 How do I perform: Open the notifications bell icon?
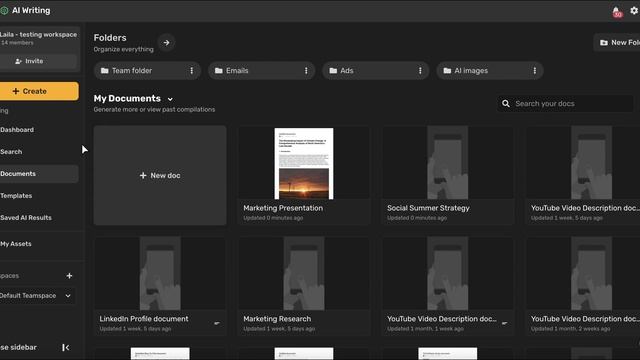(x=617, y=11)
